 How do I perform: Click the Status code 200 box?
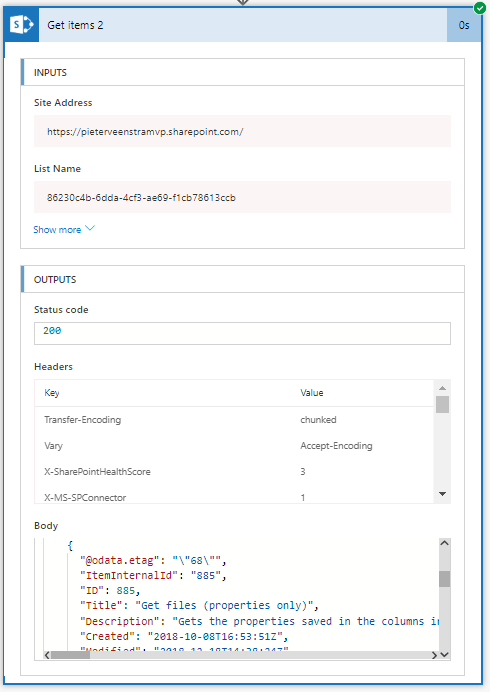(242, 333)
